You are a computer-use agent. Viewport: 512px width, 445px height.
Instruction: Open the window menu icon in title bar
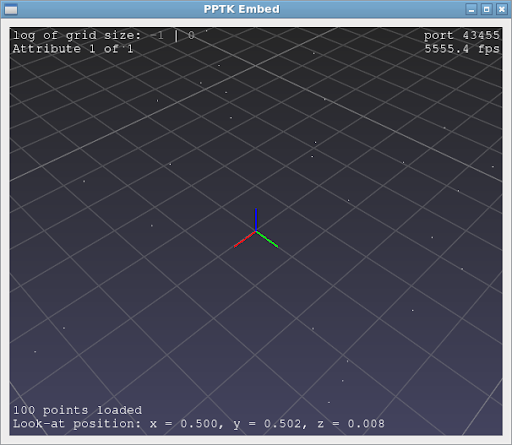11,10
